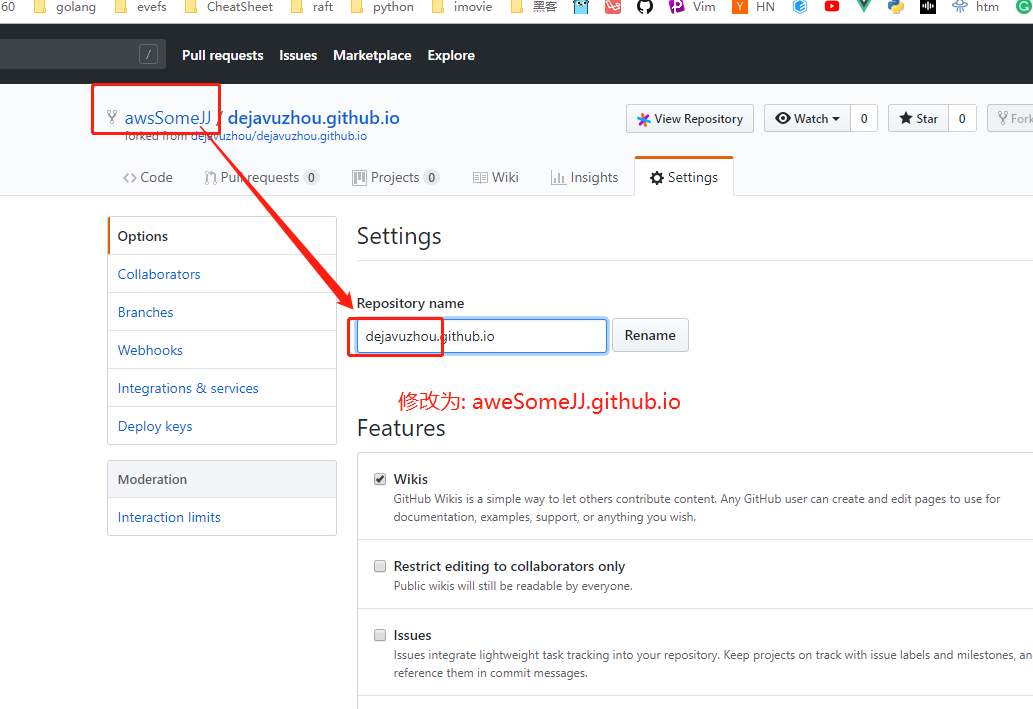The height and width of the screenshot is (709, 1033).
Task: Open the awsSomeJJ owner profile link
Action: (168, 118)
